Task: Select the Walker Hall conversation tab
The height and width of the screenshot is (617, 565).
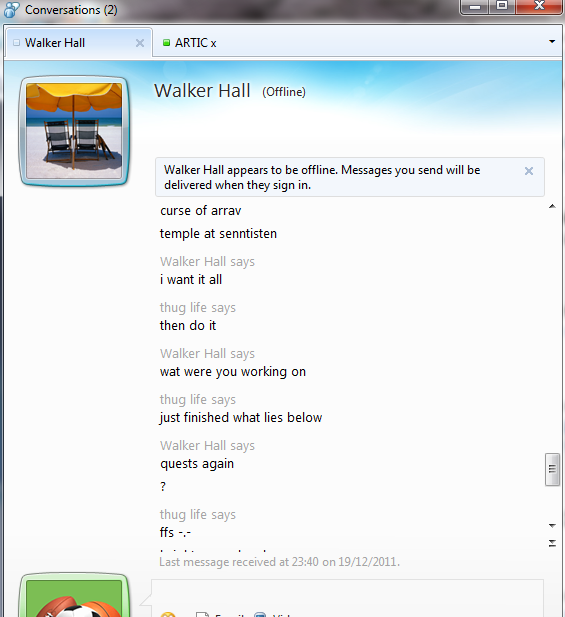Action: 79,42
